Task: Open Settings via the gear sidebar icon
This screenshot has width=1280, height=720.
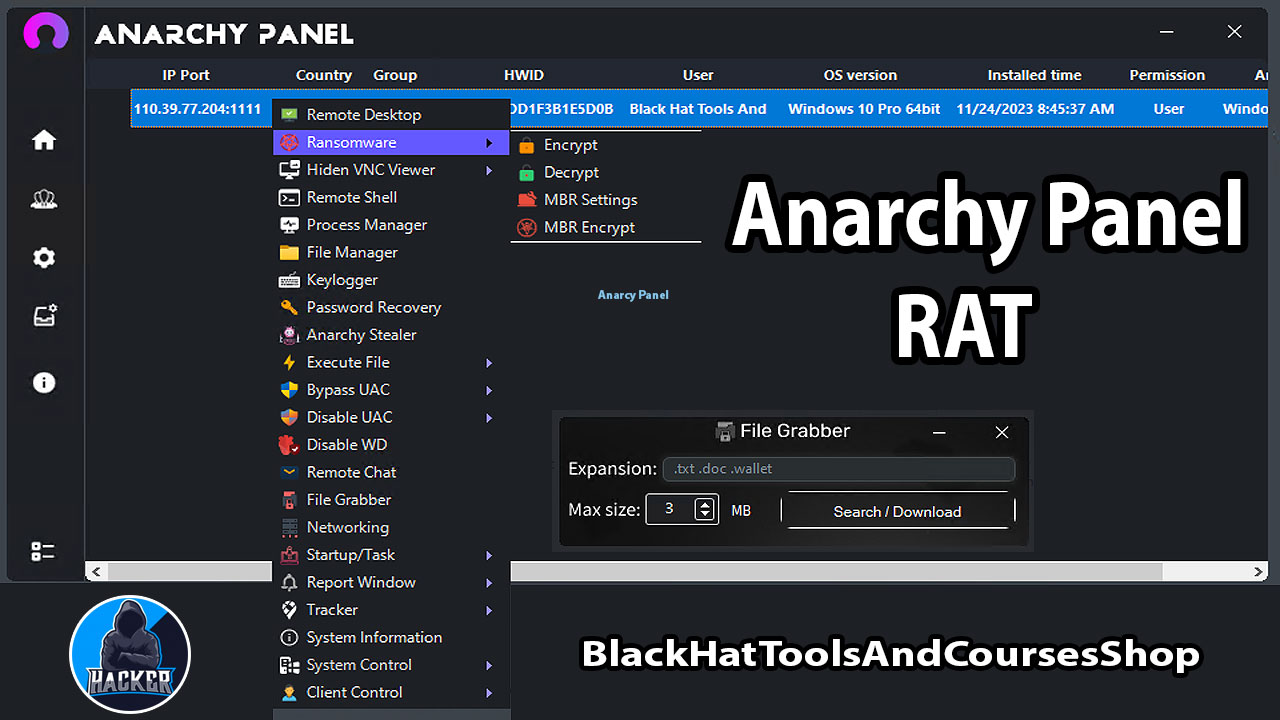Action: pos(44,258)
